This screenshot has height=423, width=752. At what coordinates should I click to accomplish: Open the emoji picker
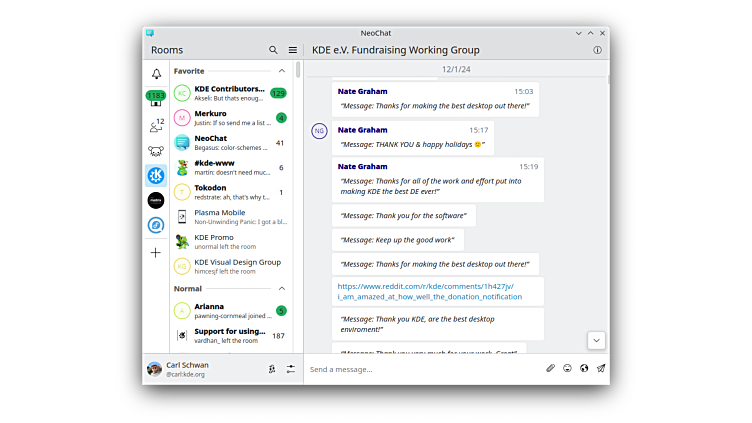click(x=567, y=369)
